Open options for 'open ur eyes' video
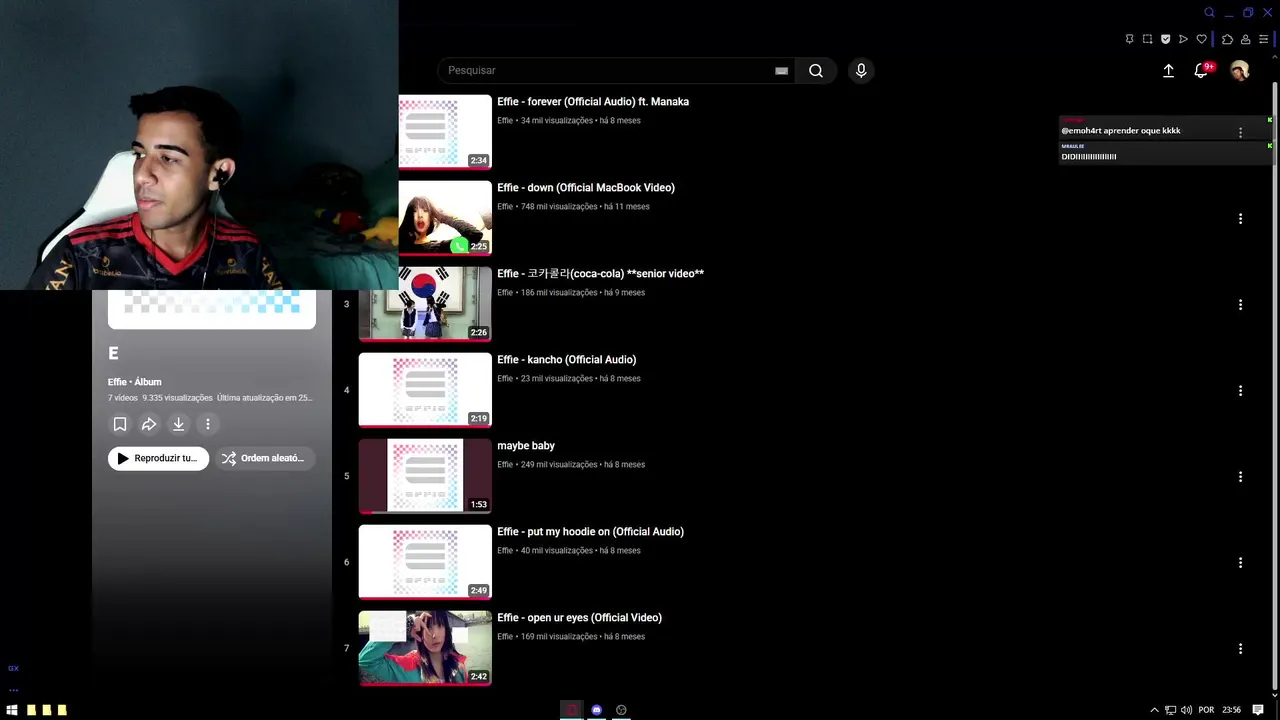1280x720 pixels. pos(1240,648)
